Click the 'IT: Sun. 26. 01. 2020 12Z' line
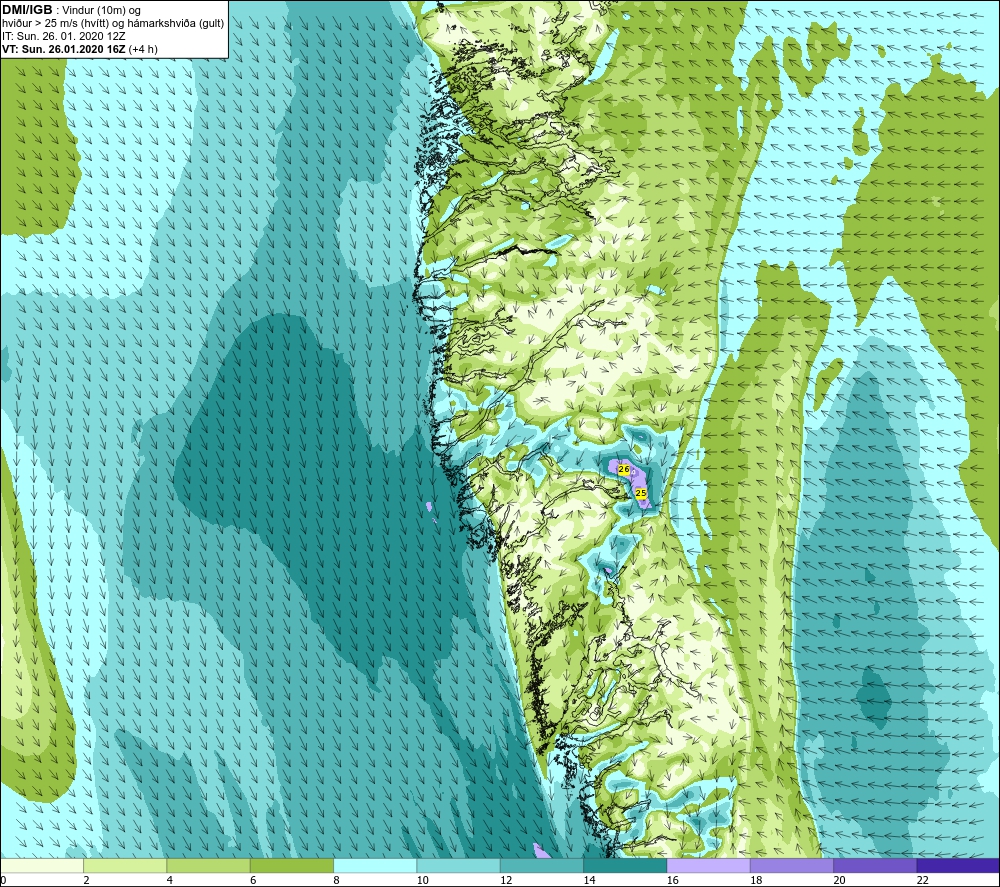This screenshot has width=1000, height=887. pyautogui.click(x=64, y=36)
